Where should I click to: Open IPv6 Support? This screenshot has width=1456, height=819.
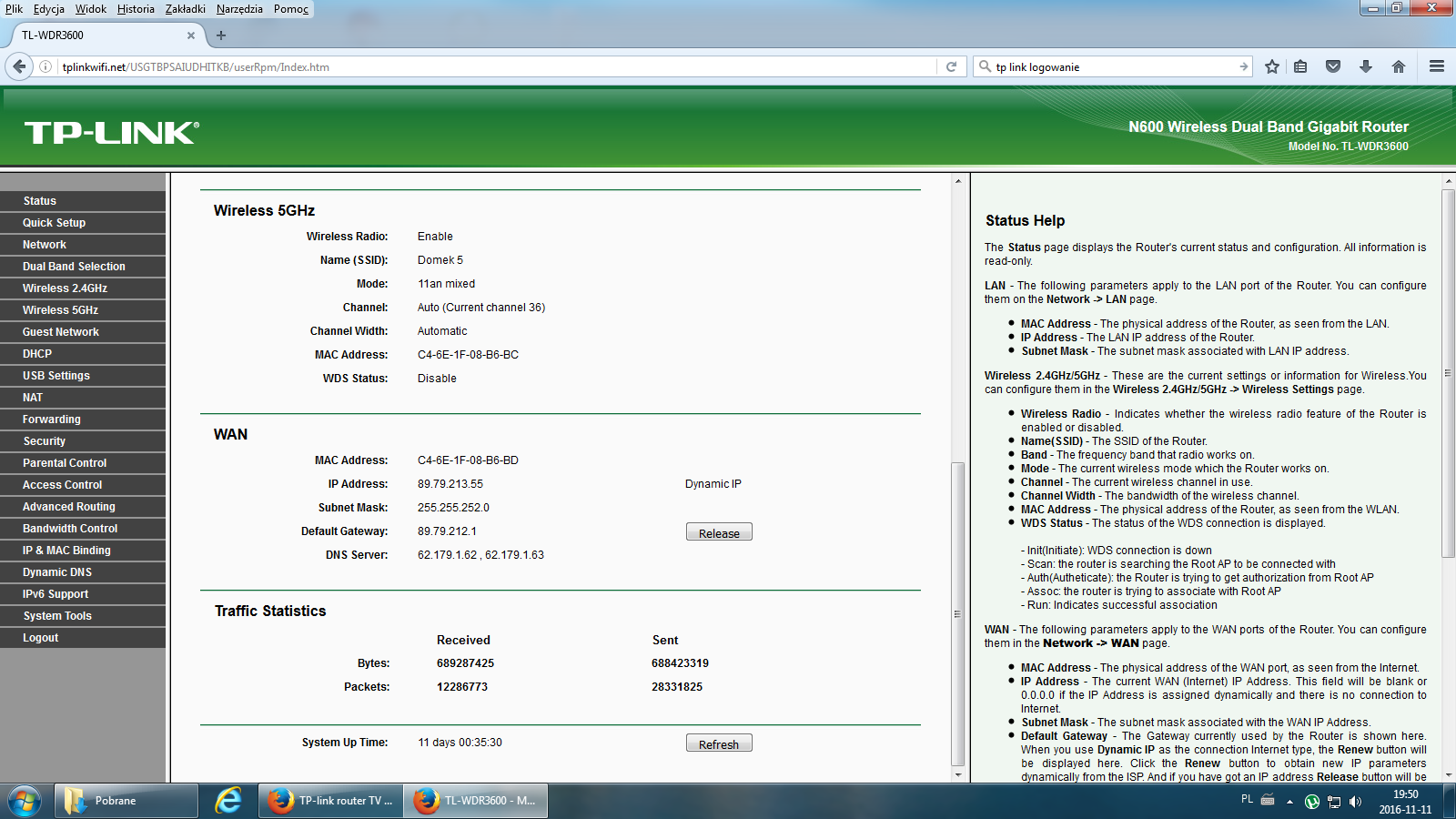pyautogui.click(x=83, y=594)
